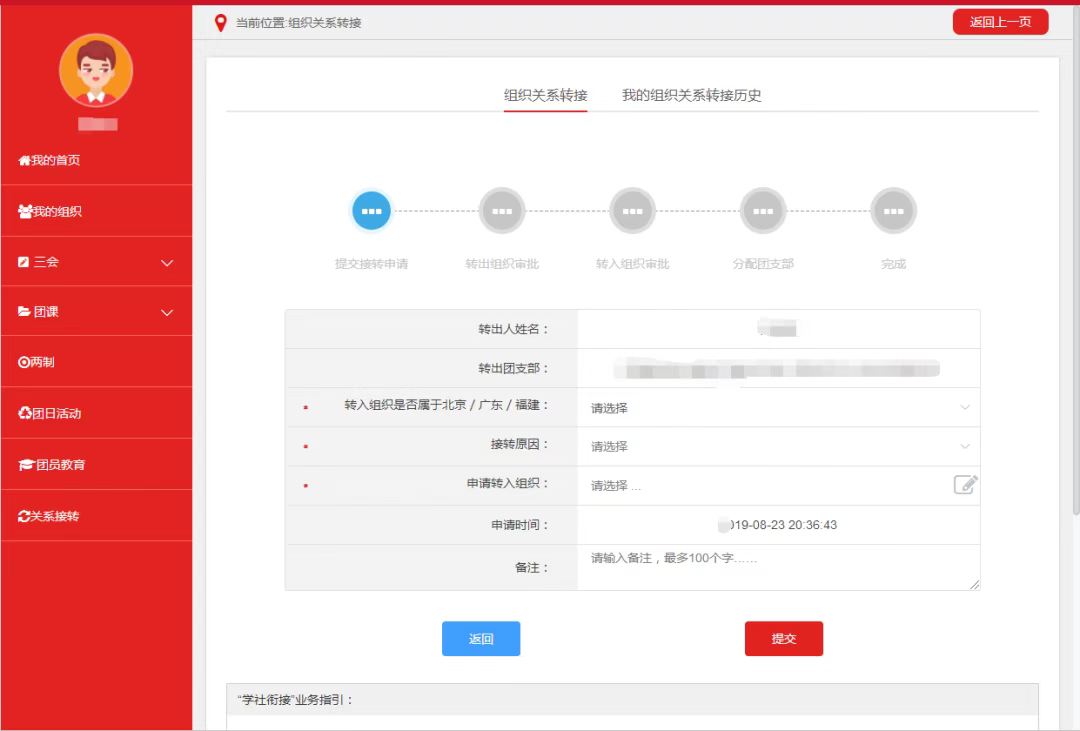
Task: Open the 接转原因 dropdown
Action: 778,446
